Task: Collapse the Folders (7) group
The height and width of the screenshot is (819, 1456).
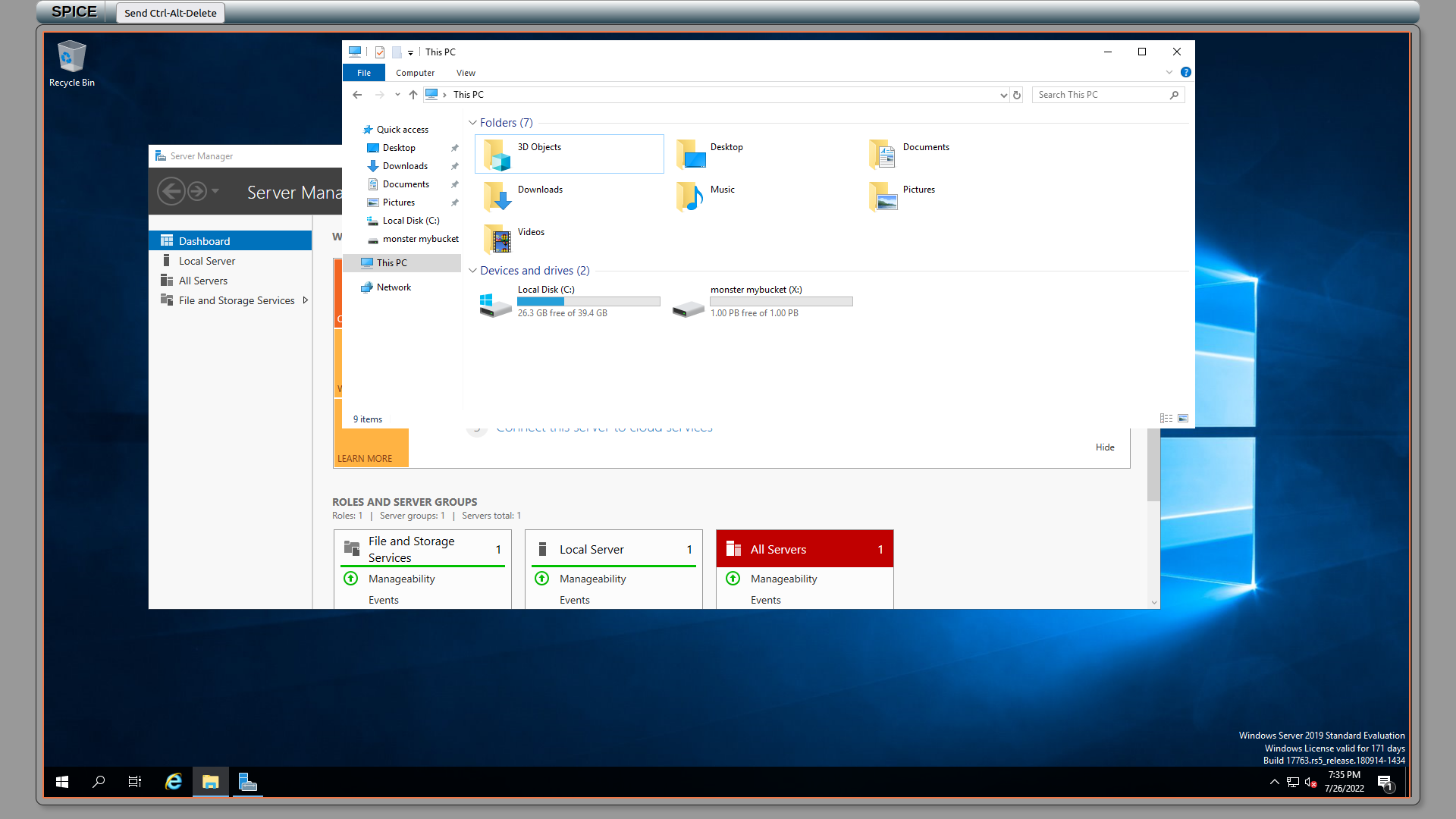Action: click(472, 123)
